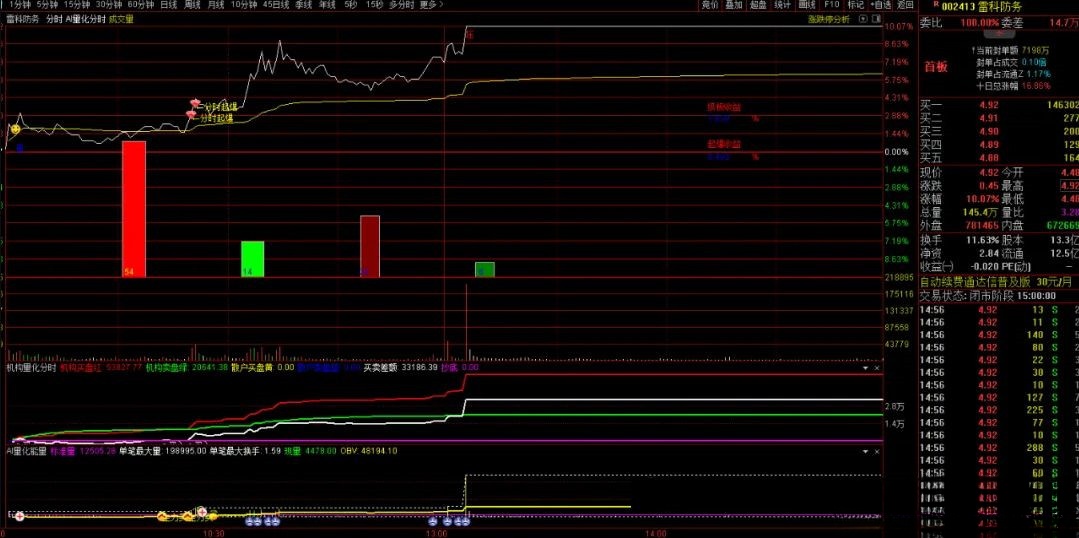The image size is (1079, 538).
Task: Open the 涨跌停分析 link
Action: click(x=828, y=18)
